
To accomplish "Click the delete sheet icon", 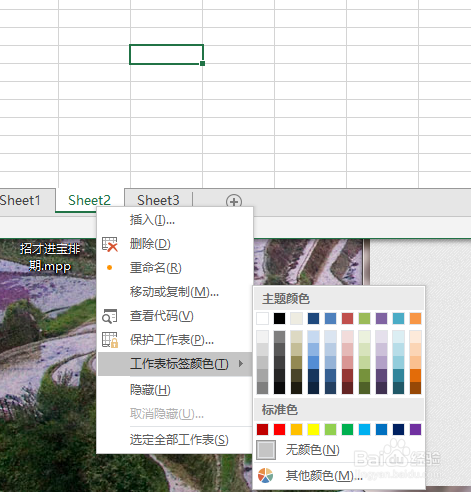I will (110, 244).
